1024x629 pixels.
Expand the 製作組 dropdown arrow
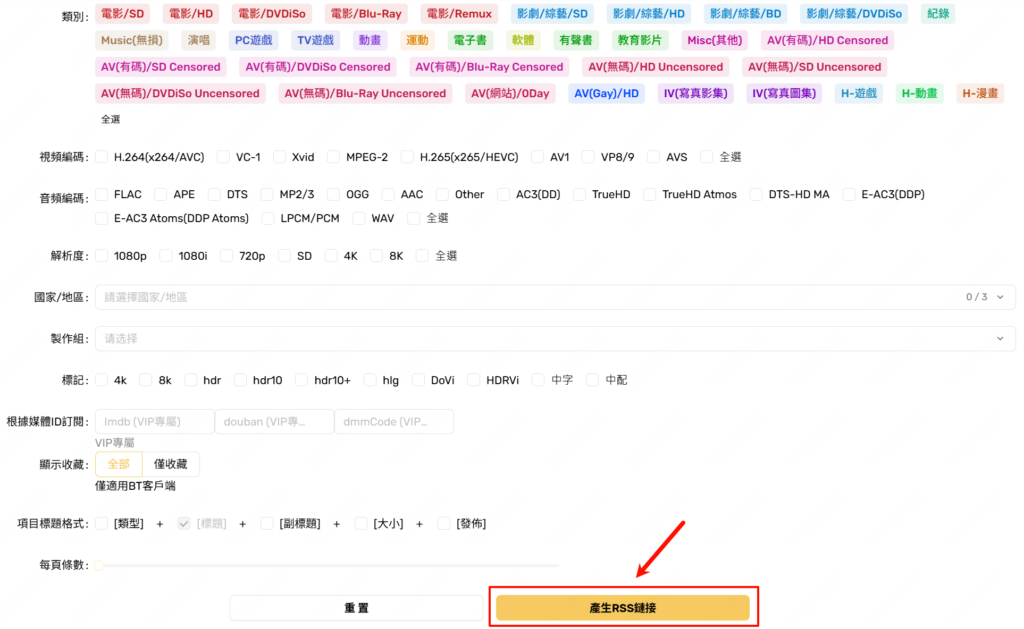pyautogui.click(x=1000, y=339)
